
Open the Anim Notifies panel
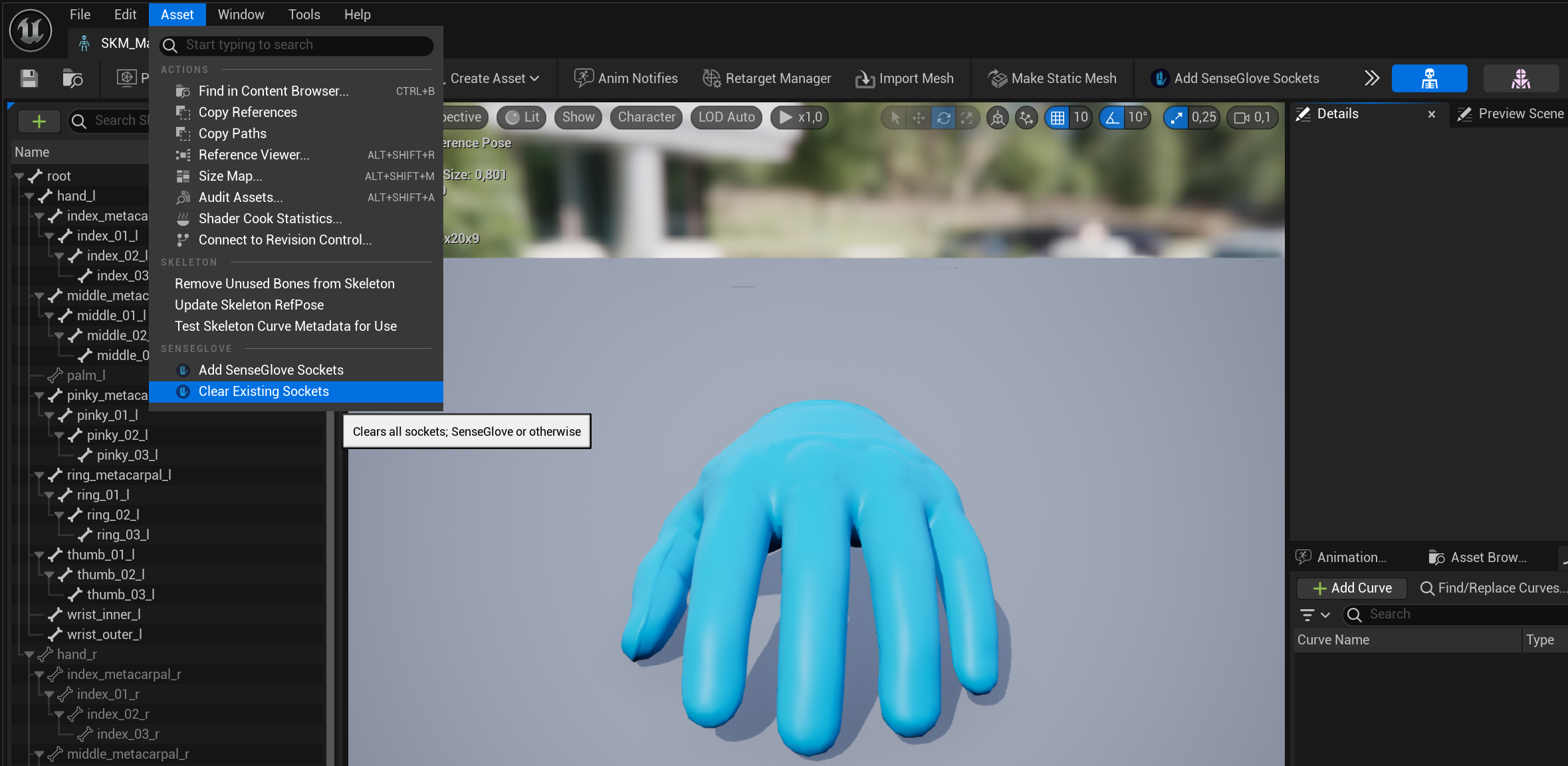(x=625, y=78)
